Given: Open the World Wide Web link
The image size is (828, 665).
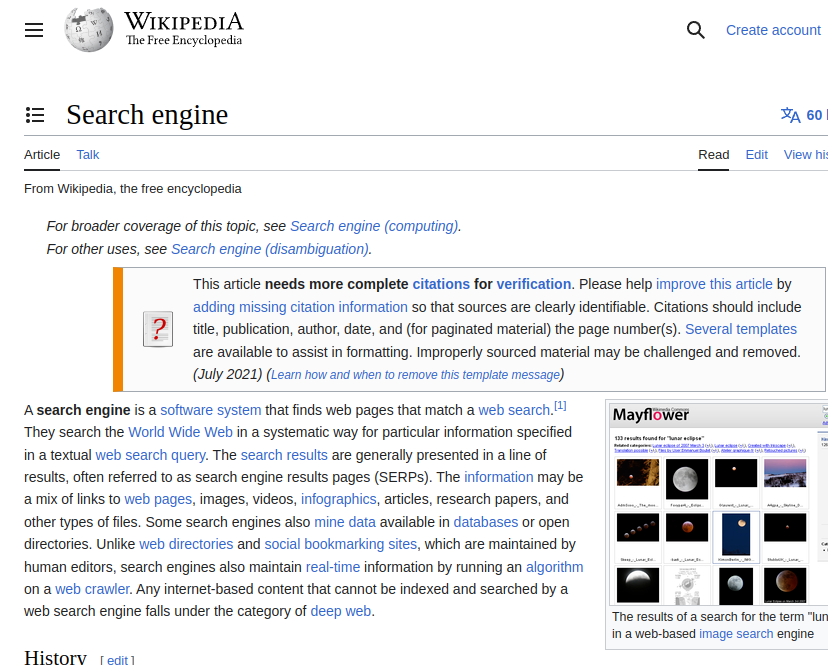Looking at the screenshot, I should pos(181,432).
